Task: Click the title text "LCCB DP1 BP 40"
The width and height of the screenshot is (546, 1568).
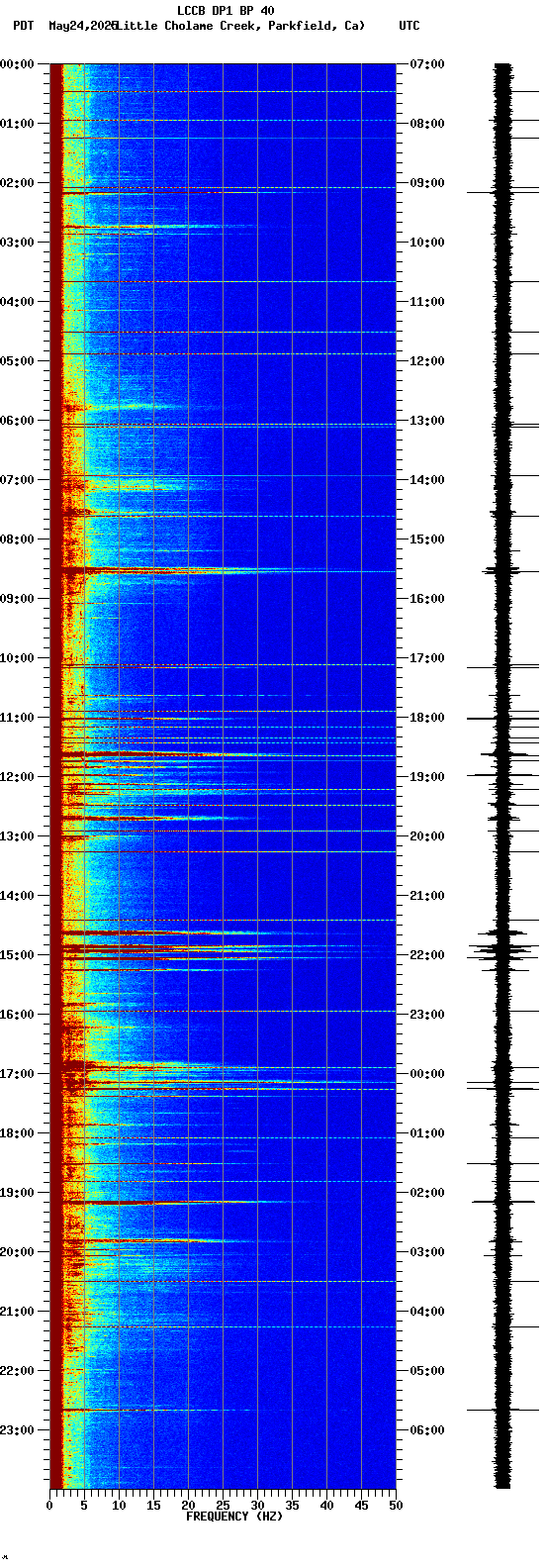Action: 226,11
